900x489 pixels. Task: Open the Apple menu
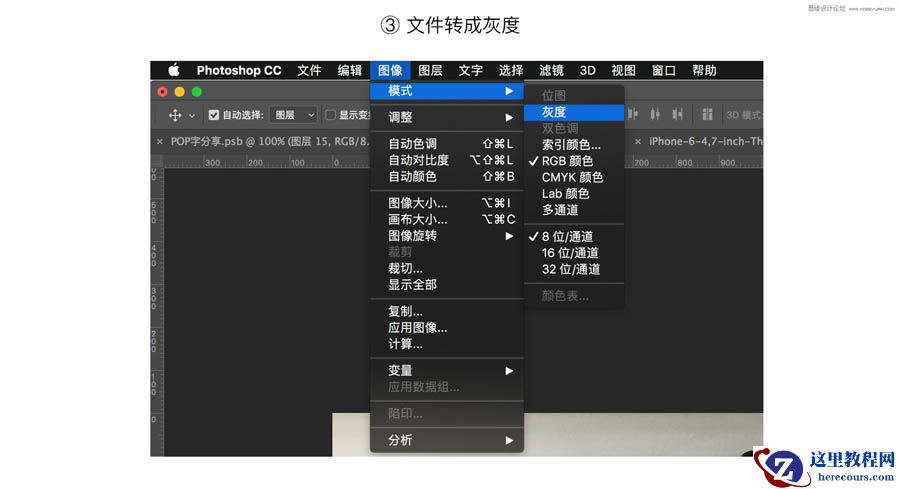pyautogui.click(x=174, y=70)
